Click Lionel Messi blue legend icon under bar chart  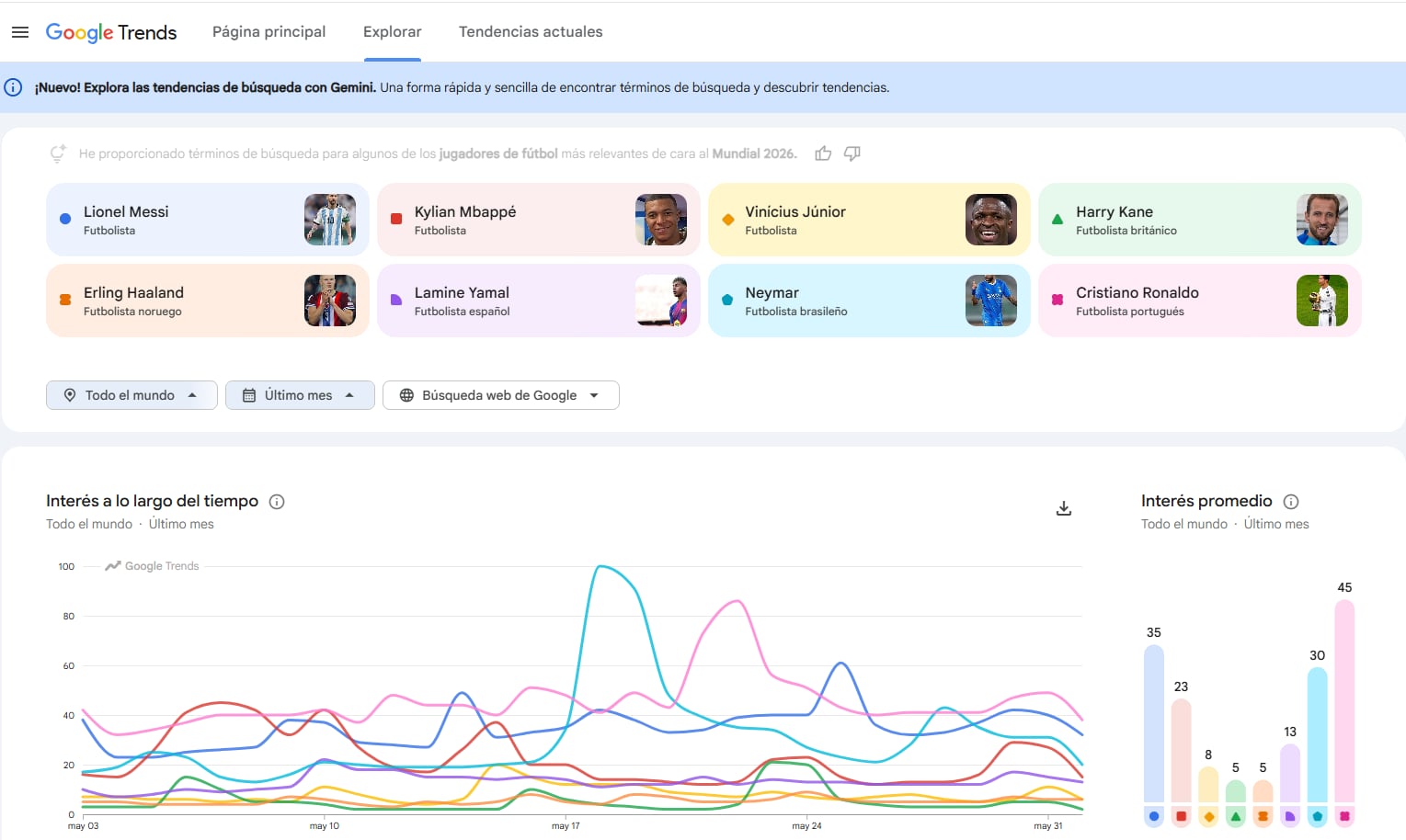coord(1154,816)
